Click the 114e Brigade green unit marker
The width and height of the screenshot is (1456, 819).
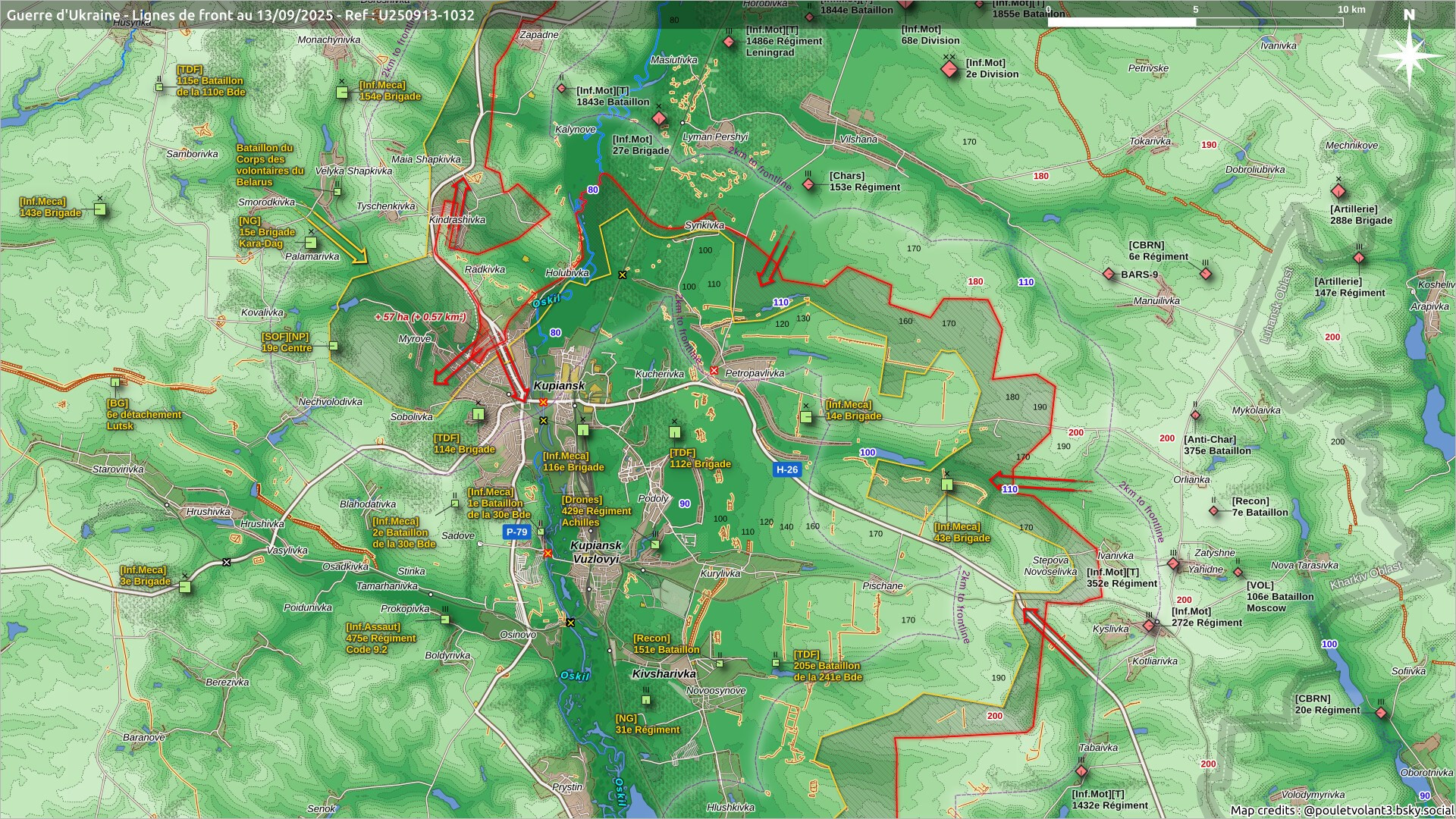click(479, 414)
